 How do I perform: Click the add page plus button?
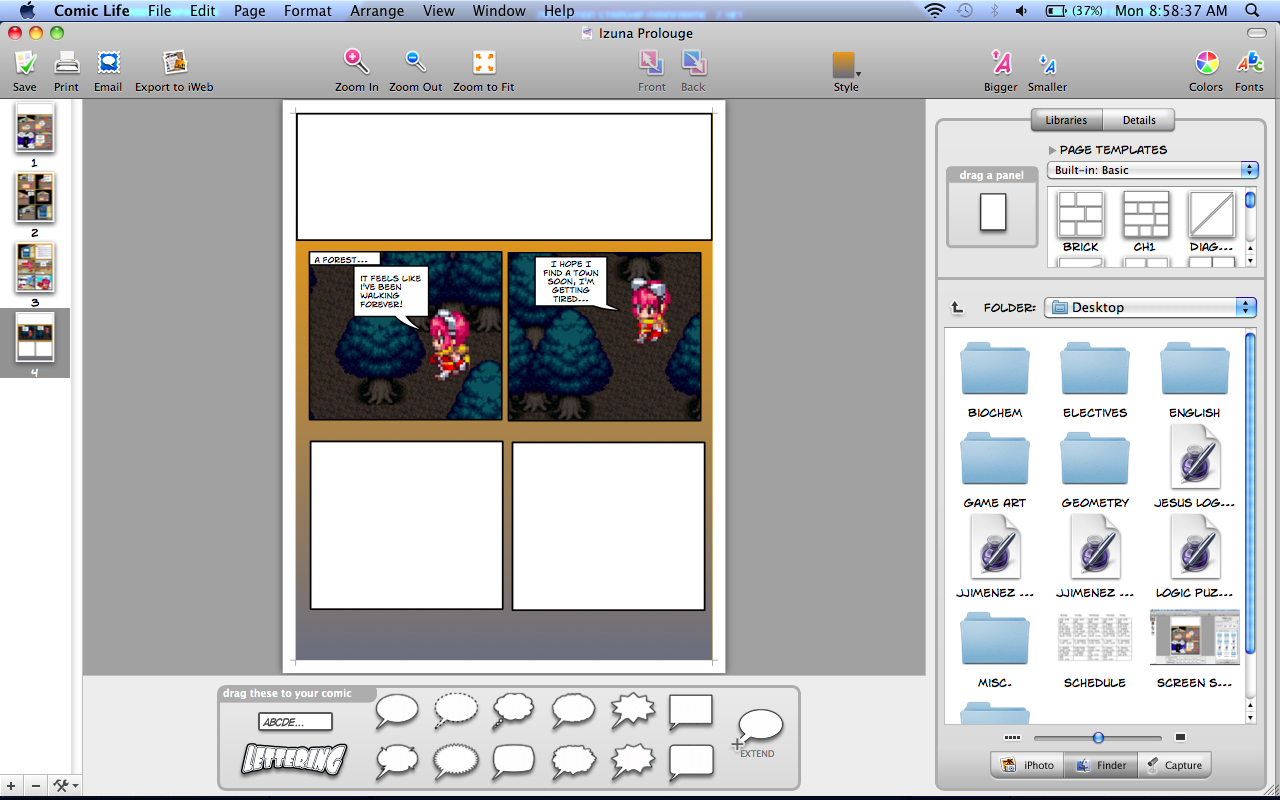pyautogui.click(x=13, y=786)
